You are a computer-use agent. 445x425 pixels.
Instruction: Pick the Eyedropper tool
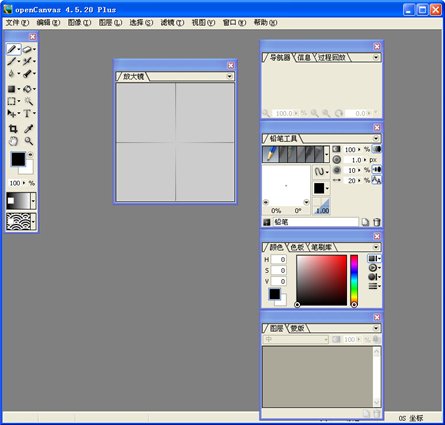tap(29, 129)
